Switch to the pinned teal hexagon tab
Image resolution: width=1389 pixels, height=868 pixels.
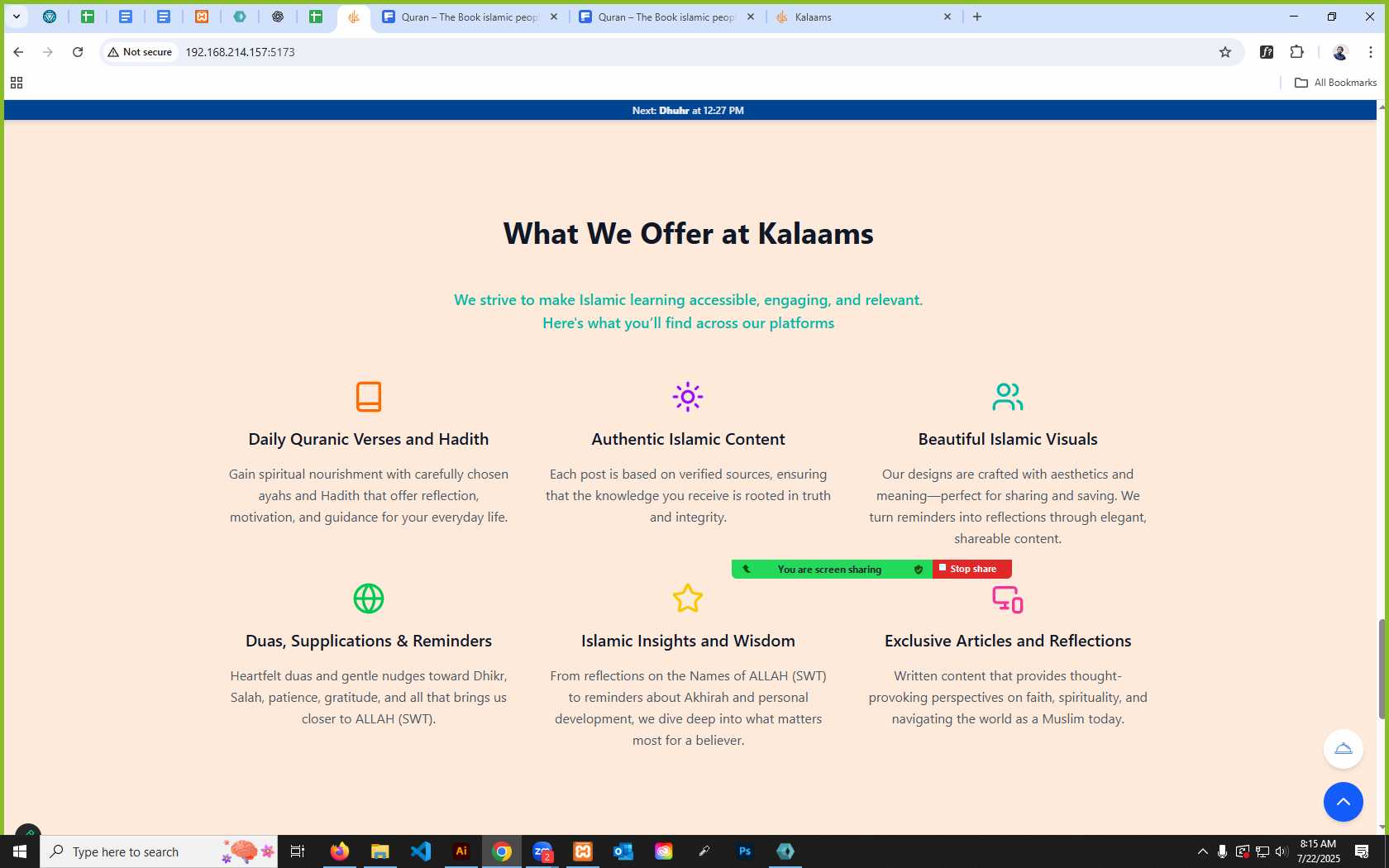coord(240,17)
